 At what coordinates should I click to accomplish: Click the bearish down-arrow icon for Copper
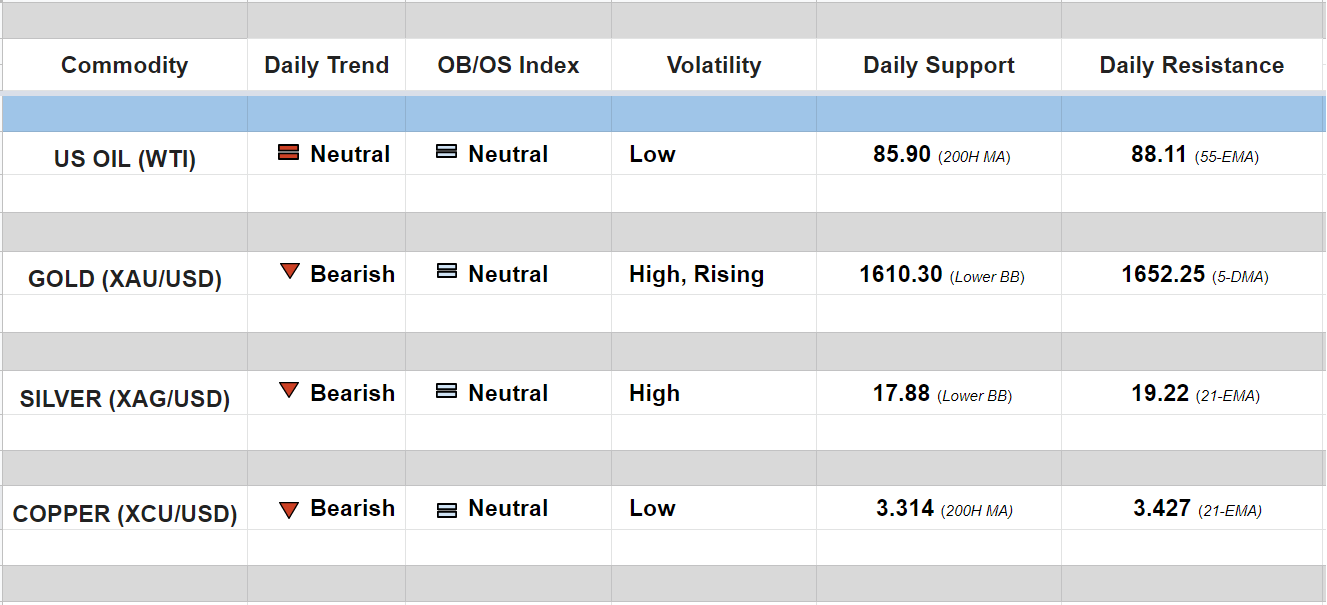tap(289, 510)
